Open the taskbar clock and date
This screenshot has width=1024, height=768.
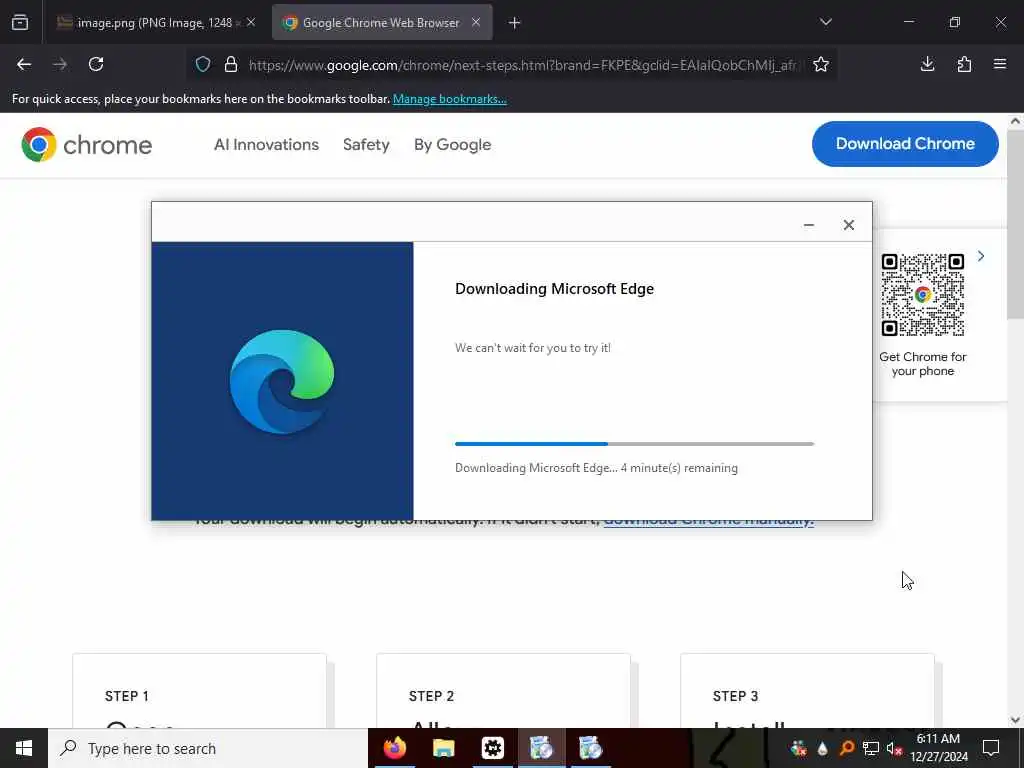pos(938,748)
